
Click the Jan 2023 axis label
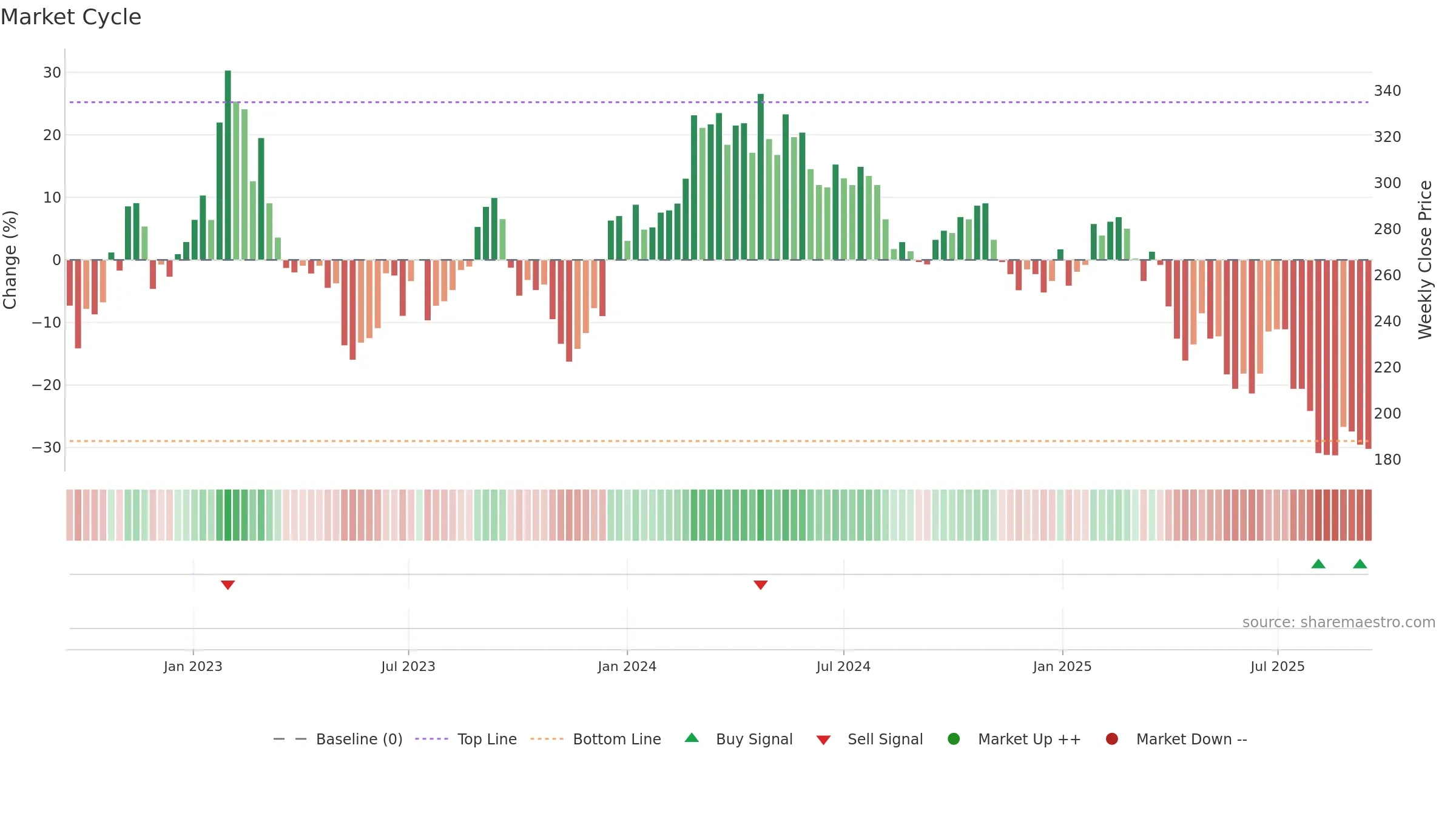tap(193, 666)
